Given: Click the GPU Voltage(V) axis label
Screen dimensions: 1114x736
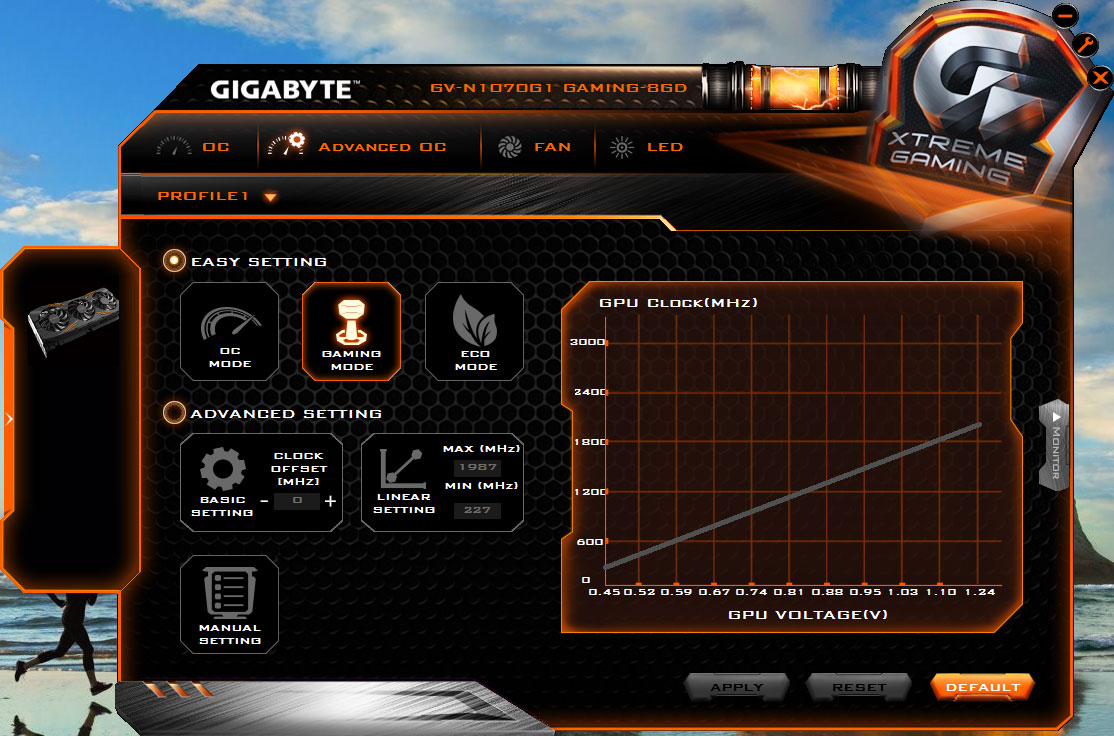Looking at the screenshot, I should pos(808,615).
